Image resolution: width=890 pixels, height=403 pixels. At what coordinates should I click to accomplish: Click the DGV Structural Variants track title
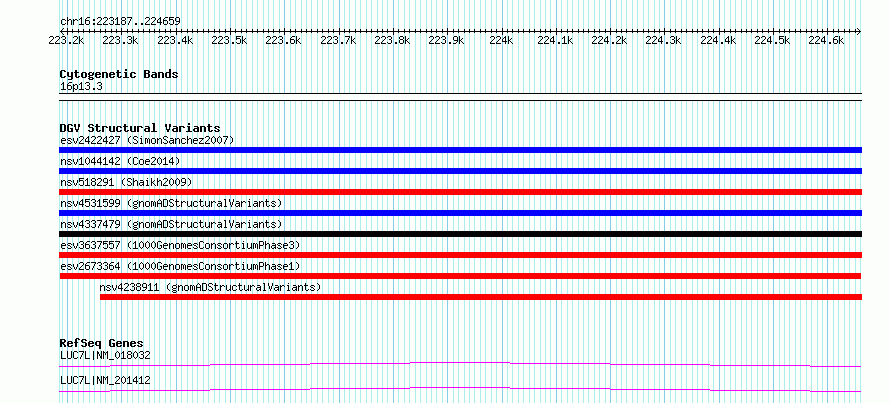(x=140, y=128)
